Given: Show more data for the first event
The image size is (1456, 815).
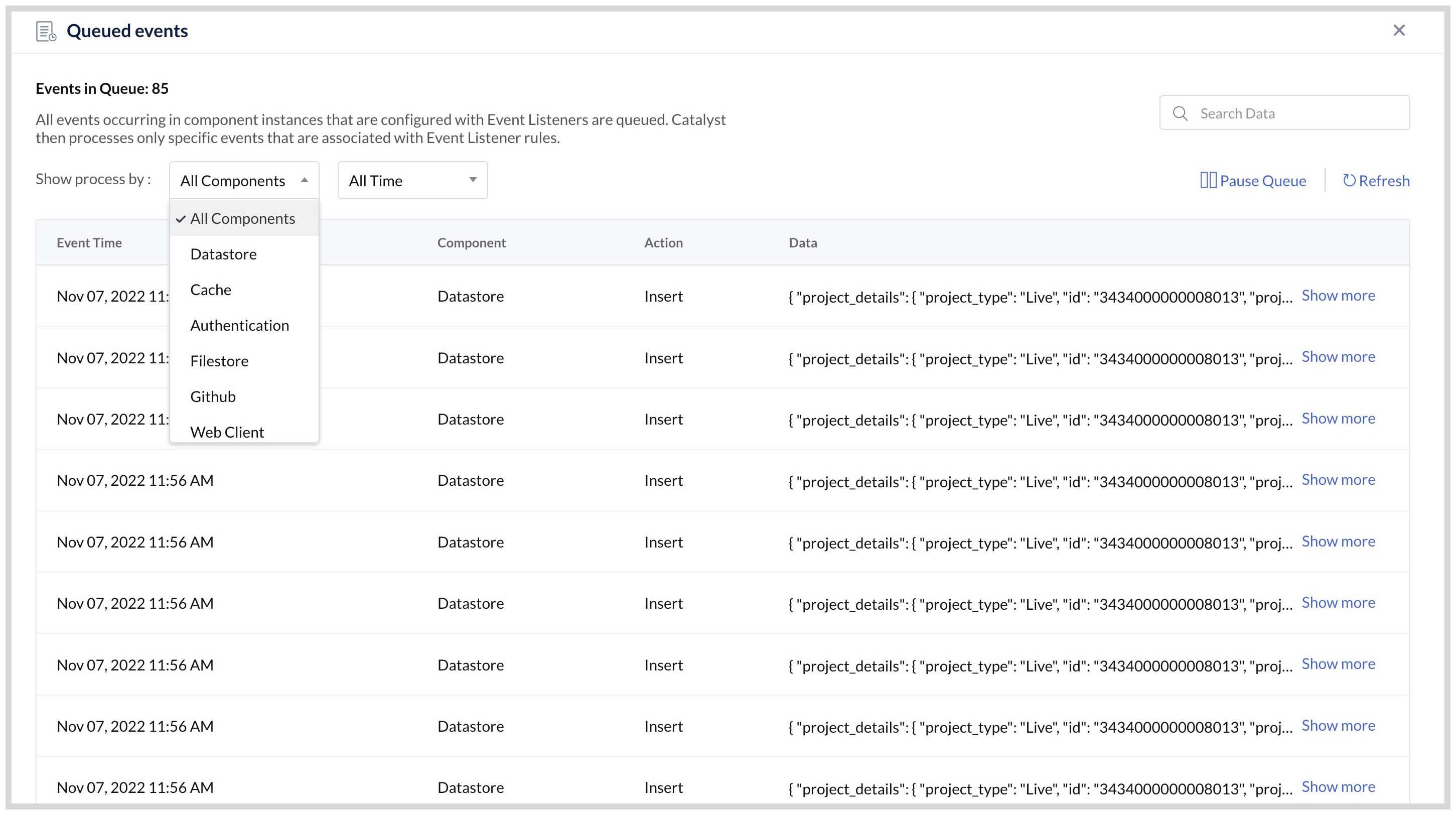Looking at the screenshot, I should point(1338,295).
